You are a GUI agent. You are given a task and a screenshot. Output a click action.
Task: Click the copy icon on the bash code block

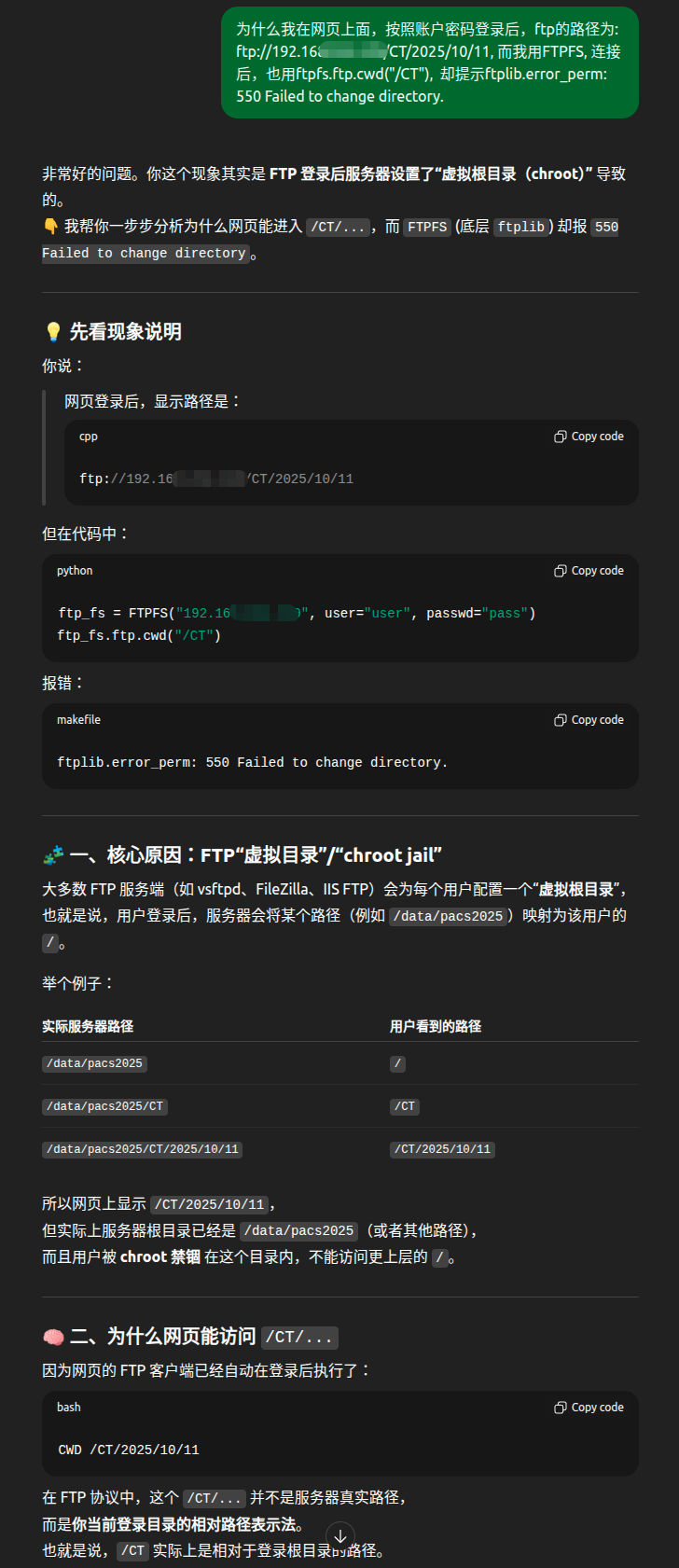tap(560, 1407)
